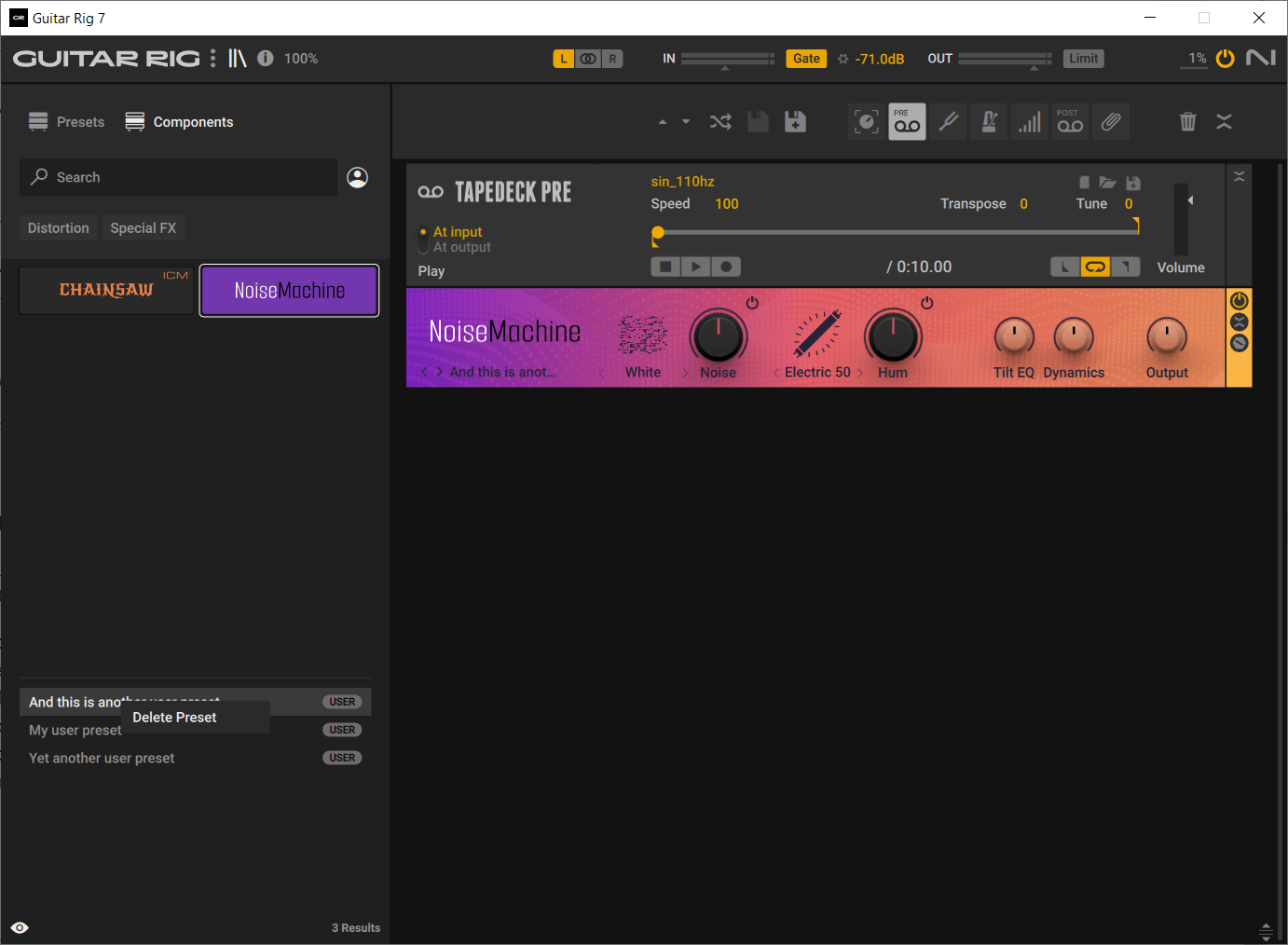Click the Guitar Rig library icon
This screenshot has width=1288, height=945.
coord(238,58)
